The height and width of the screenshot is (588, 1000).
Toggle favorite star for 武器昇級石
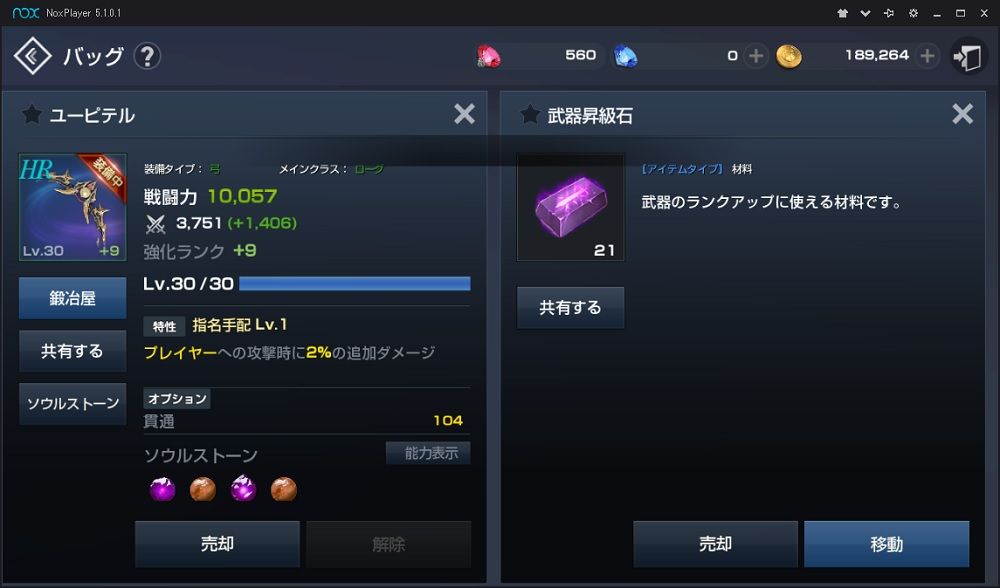pyautogui.click(x=529, y=115)
